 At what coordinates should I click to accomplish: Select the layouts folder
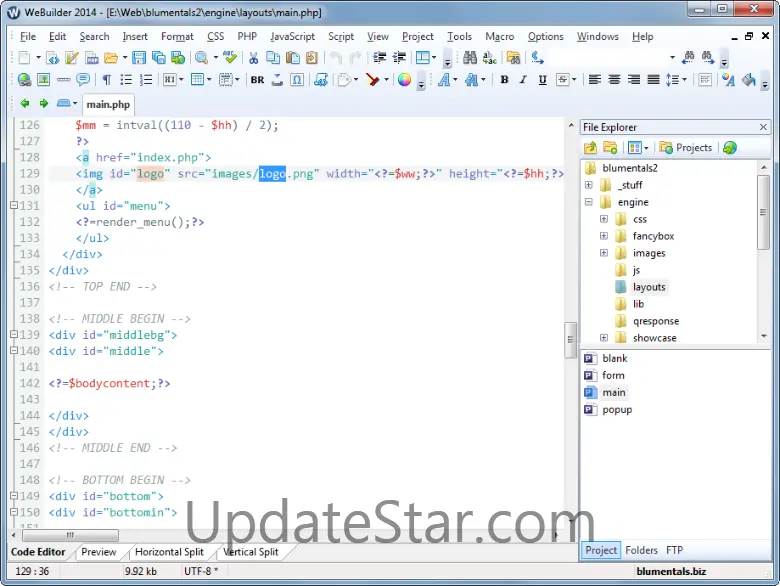pos(648,287)
